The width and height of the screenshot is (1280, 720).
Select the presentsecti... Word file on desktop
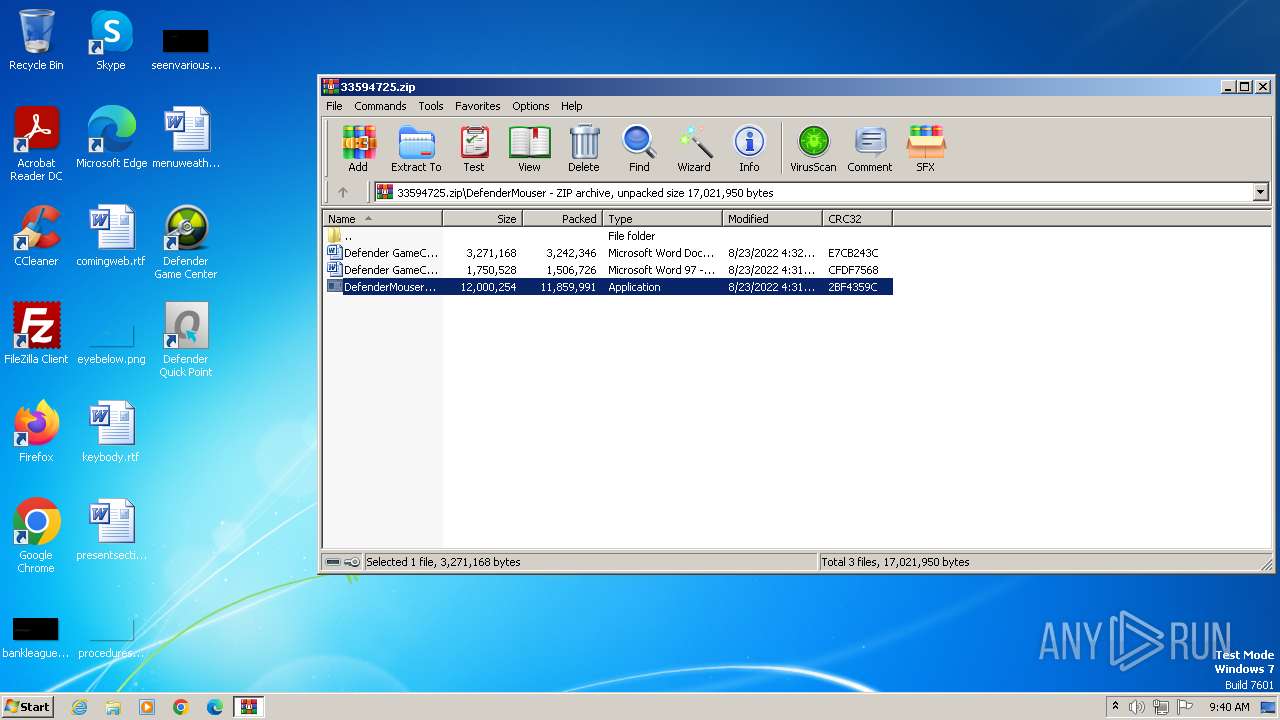tap(111, 529)
